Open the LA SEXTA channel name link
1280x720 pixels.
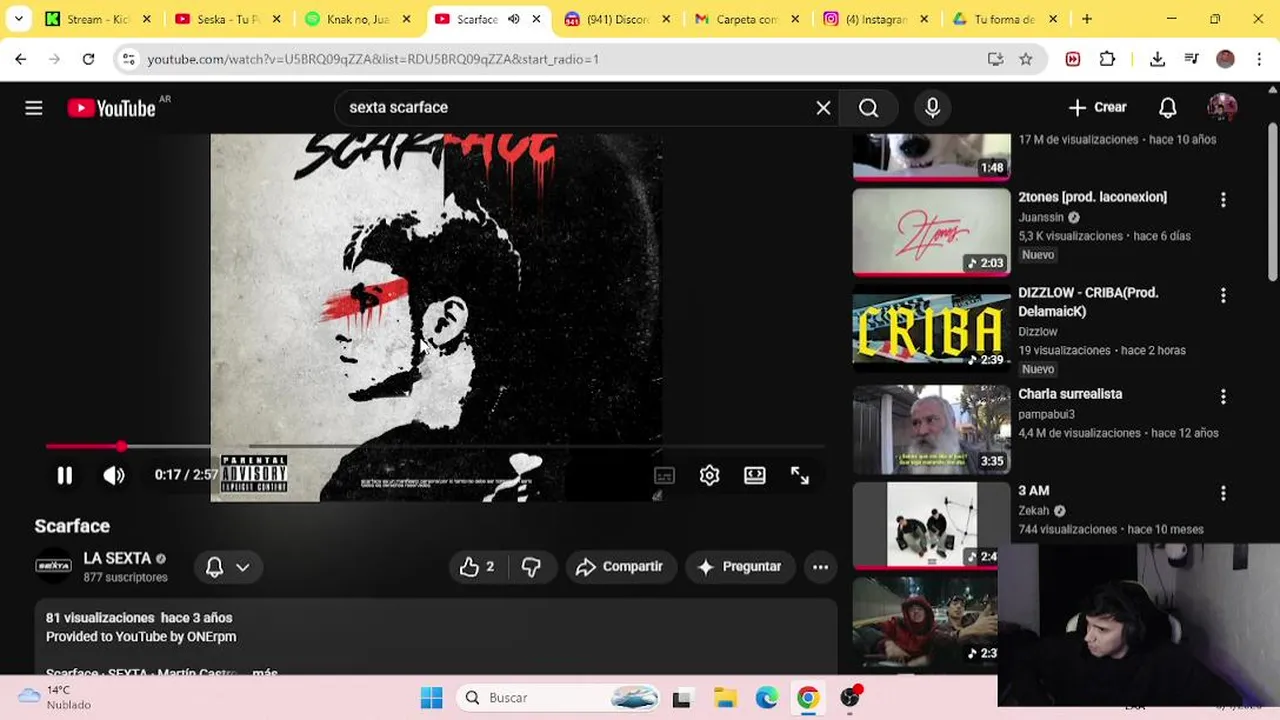point(117,559)
